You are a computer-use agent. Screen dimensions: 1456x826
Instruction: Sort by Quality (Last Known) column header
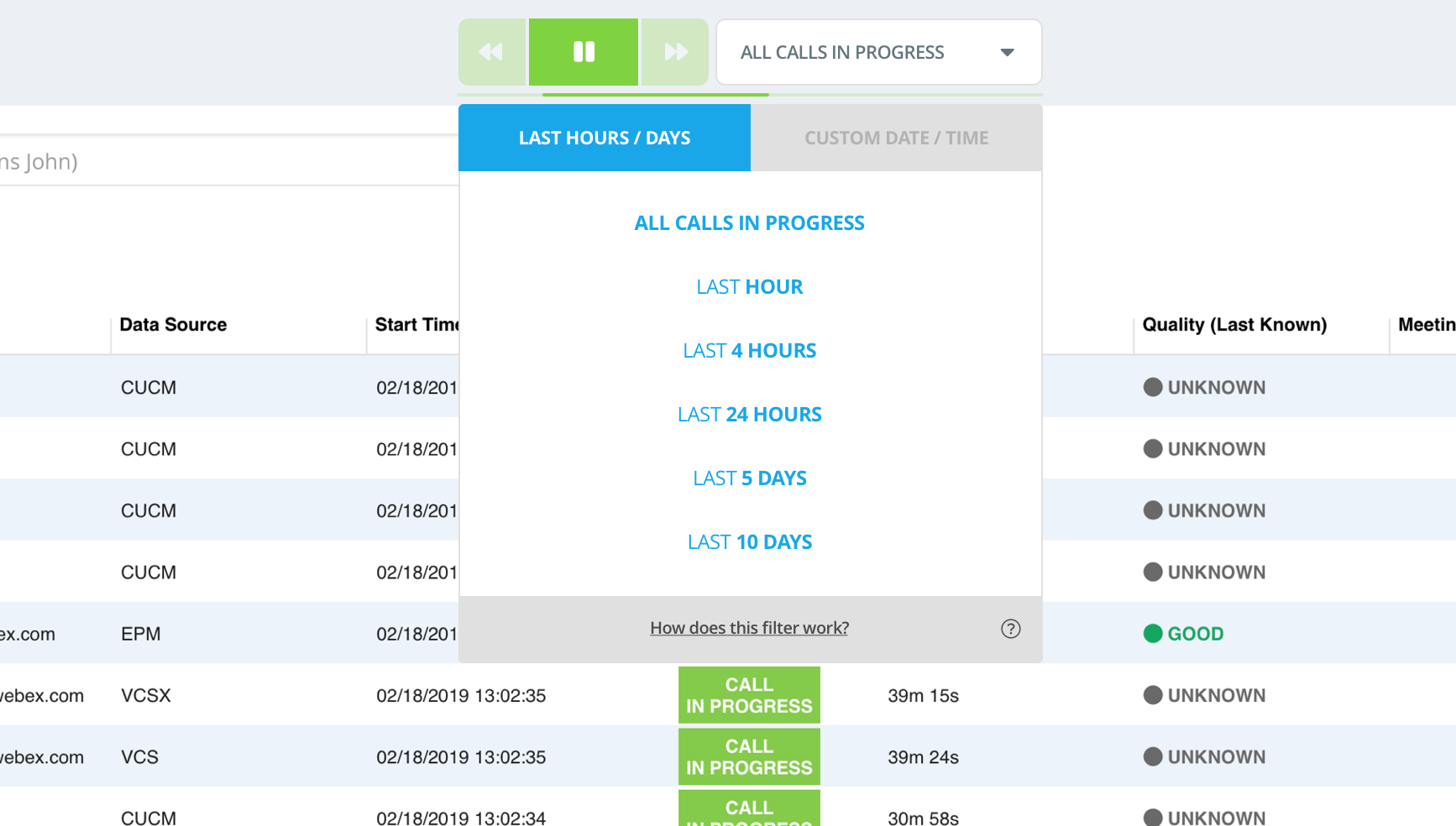pos(1234,325)
